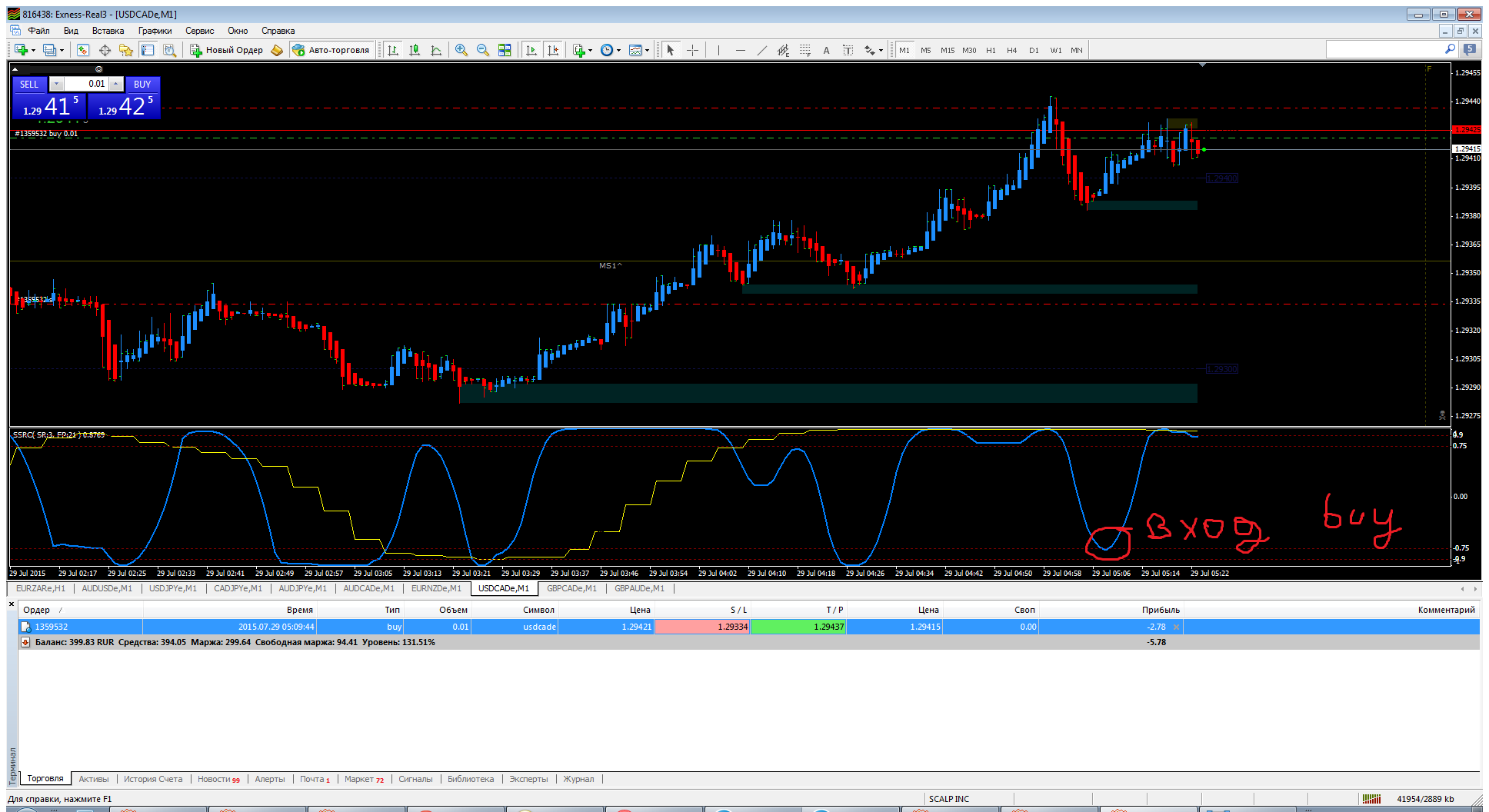The height and width of the screenshot is (812, 1489).
Task: Open the Strategy Tester icon
Action: pos(169,50)
